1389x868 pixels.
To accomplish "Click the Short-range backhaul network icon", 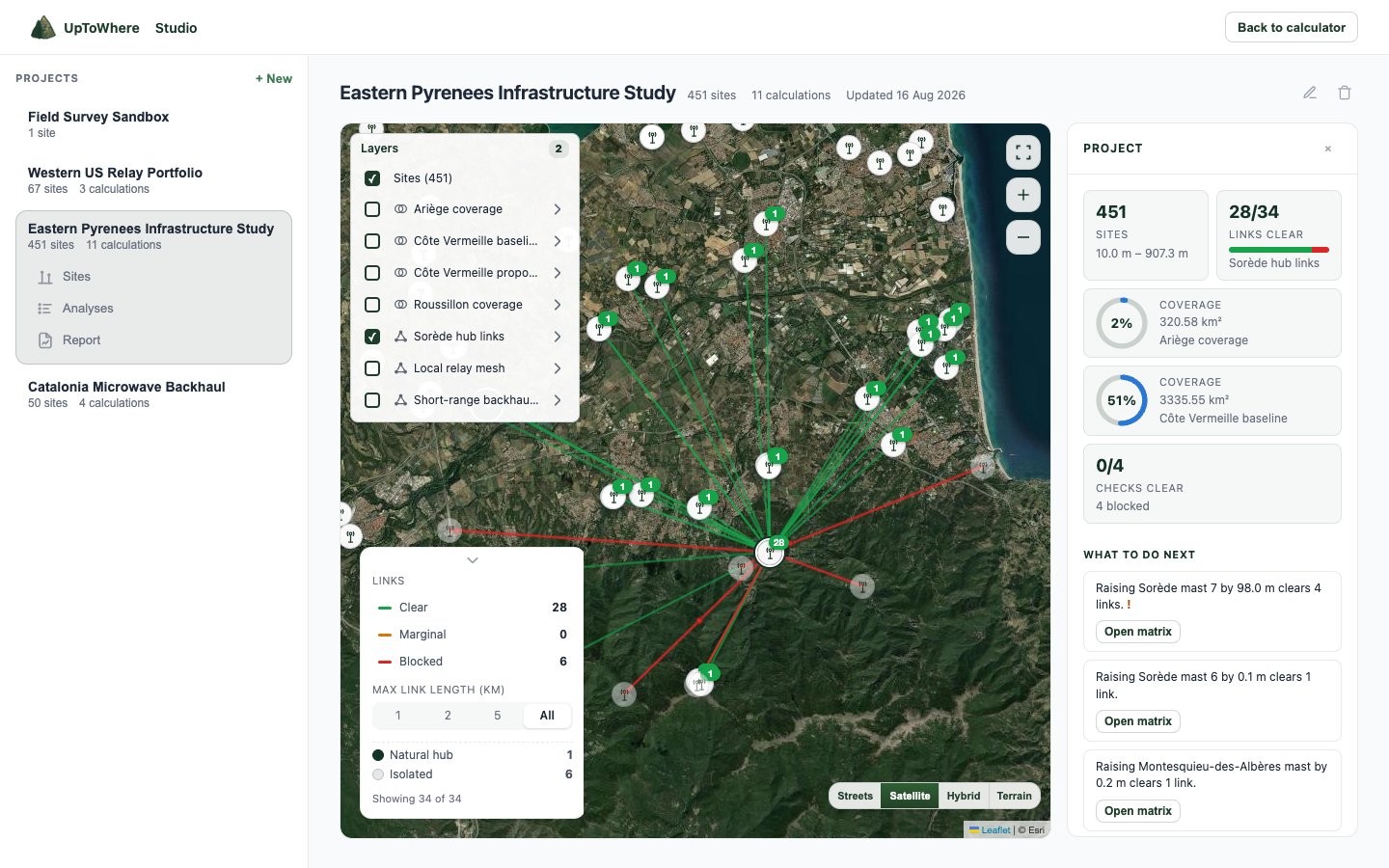I will tap(400, 400).
